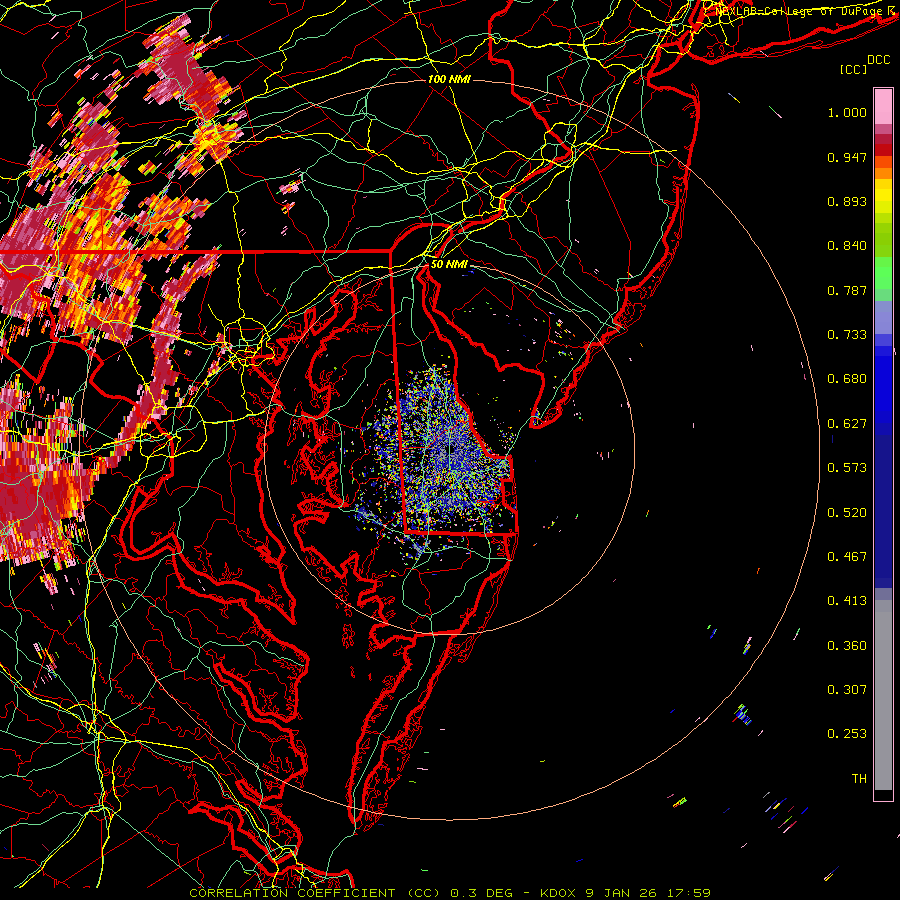Select the 0.520 value on the color scale

point(847,513)
